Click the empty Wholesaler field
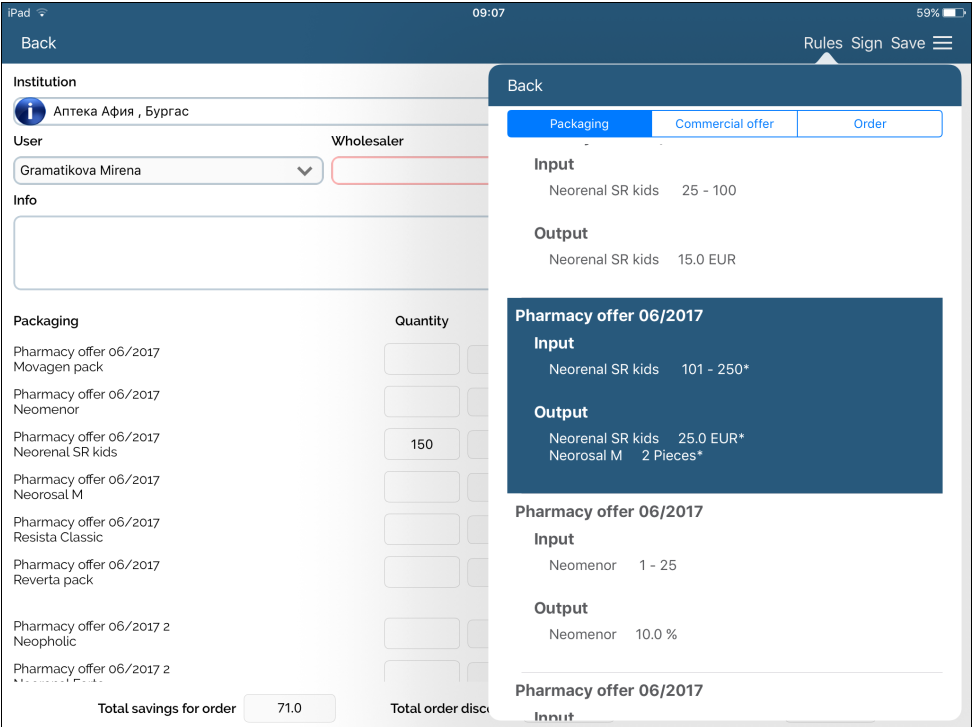973x727 pixels. point(410,171)
